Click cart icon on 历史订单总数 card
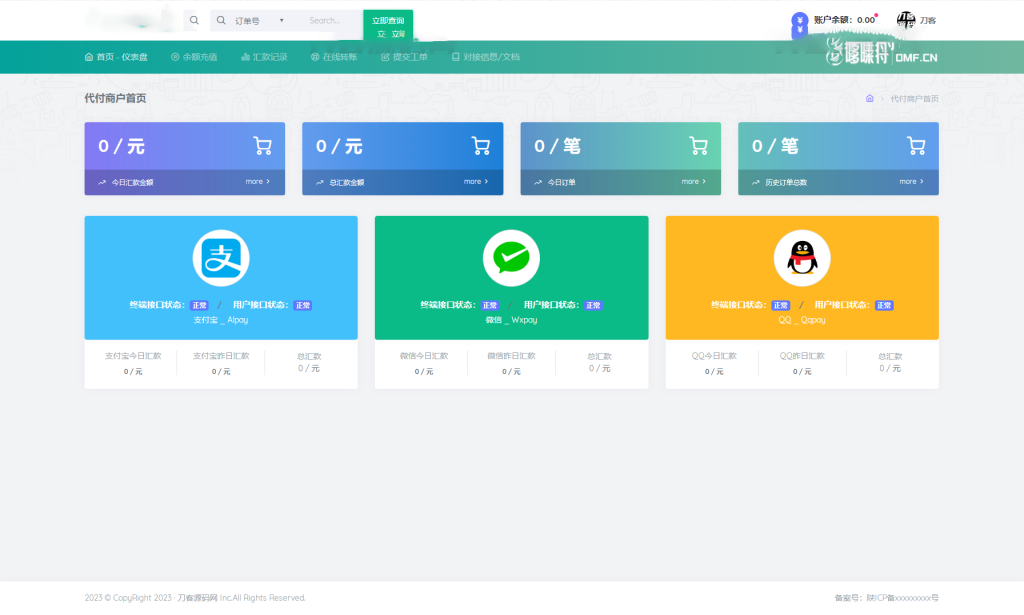 coord(916,146)
